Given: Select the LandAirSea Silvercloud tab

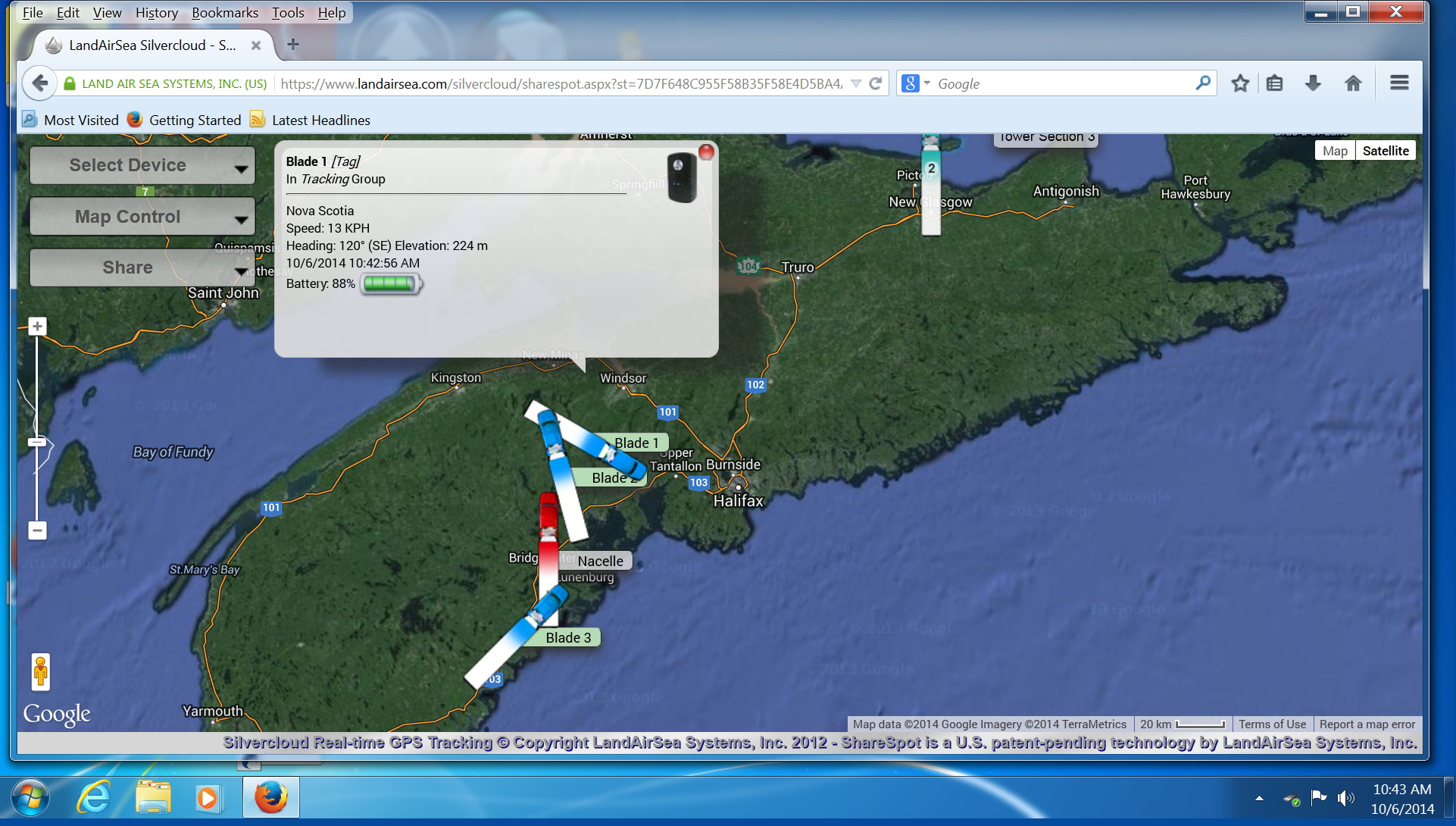Looking at the screenshot, I should pyautogui.click(x=152, y=45).
